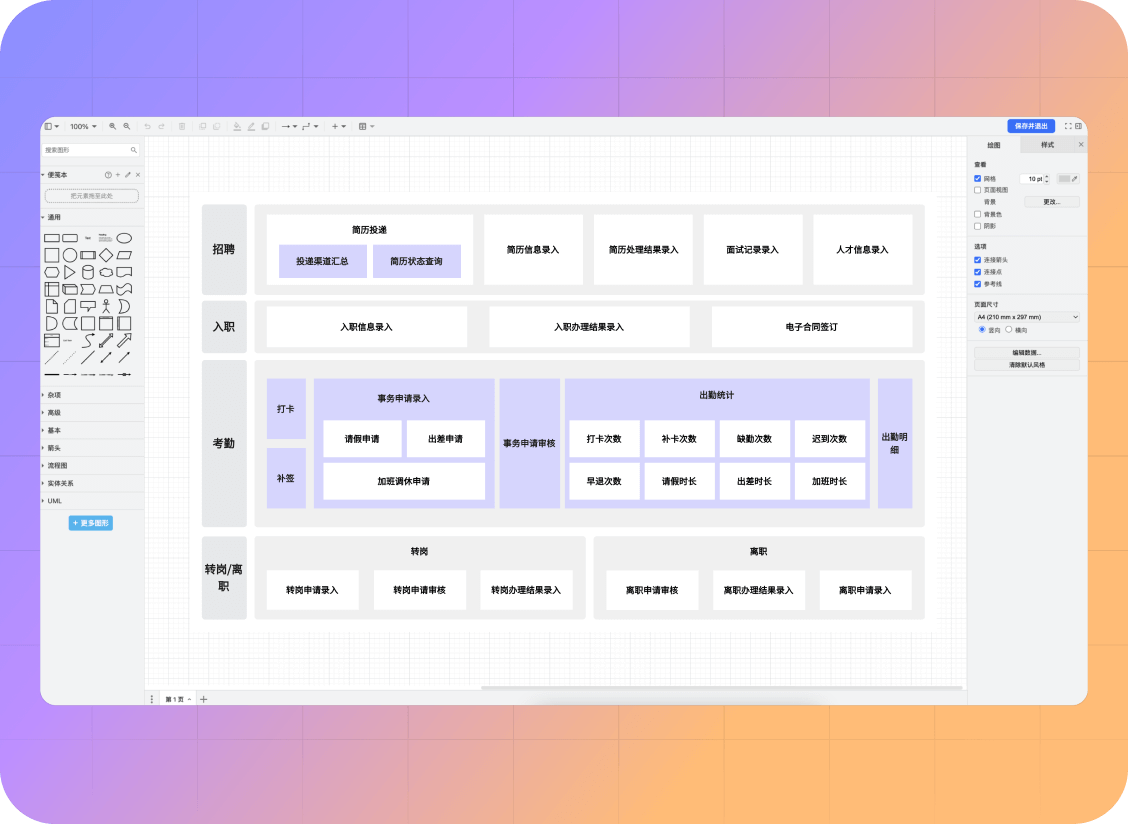Click the 搜索图形 search field
Viewport: 1128px width, 824px height.
[x=87, y=150]
